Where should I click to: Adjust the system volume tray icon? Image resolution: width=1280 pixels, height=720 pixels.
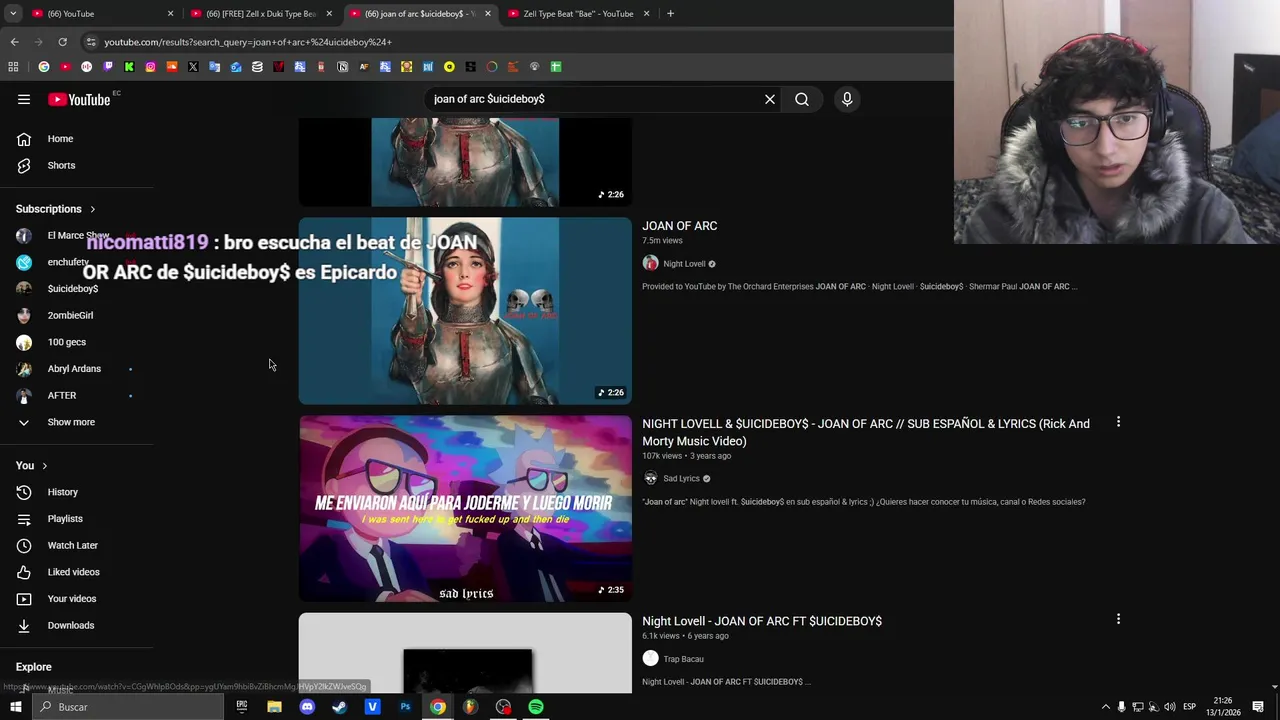(x=1169, y=707)
